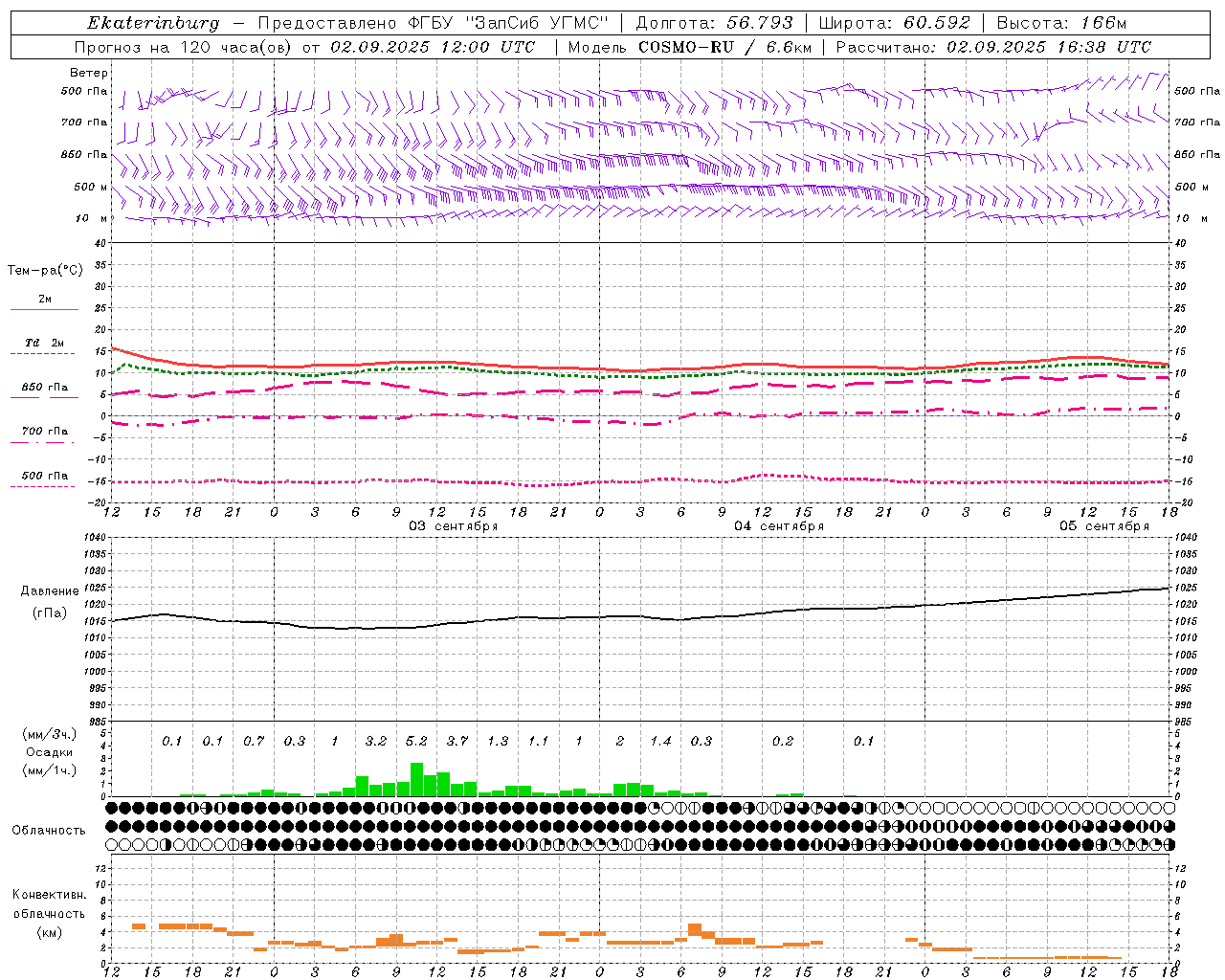The image size is (1225, 980).
Task: Click the '(мм/1ч.)' hourly precipitation unit label
Action: tap(49, 770)
